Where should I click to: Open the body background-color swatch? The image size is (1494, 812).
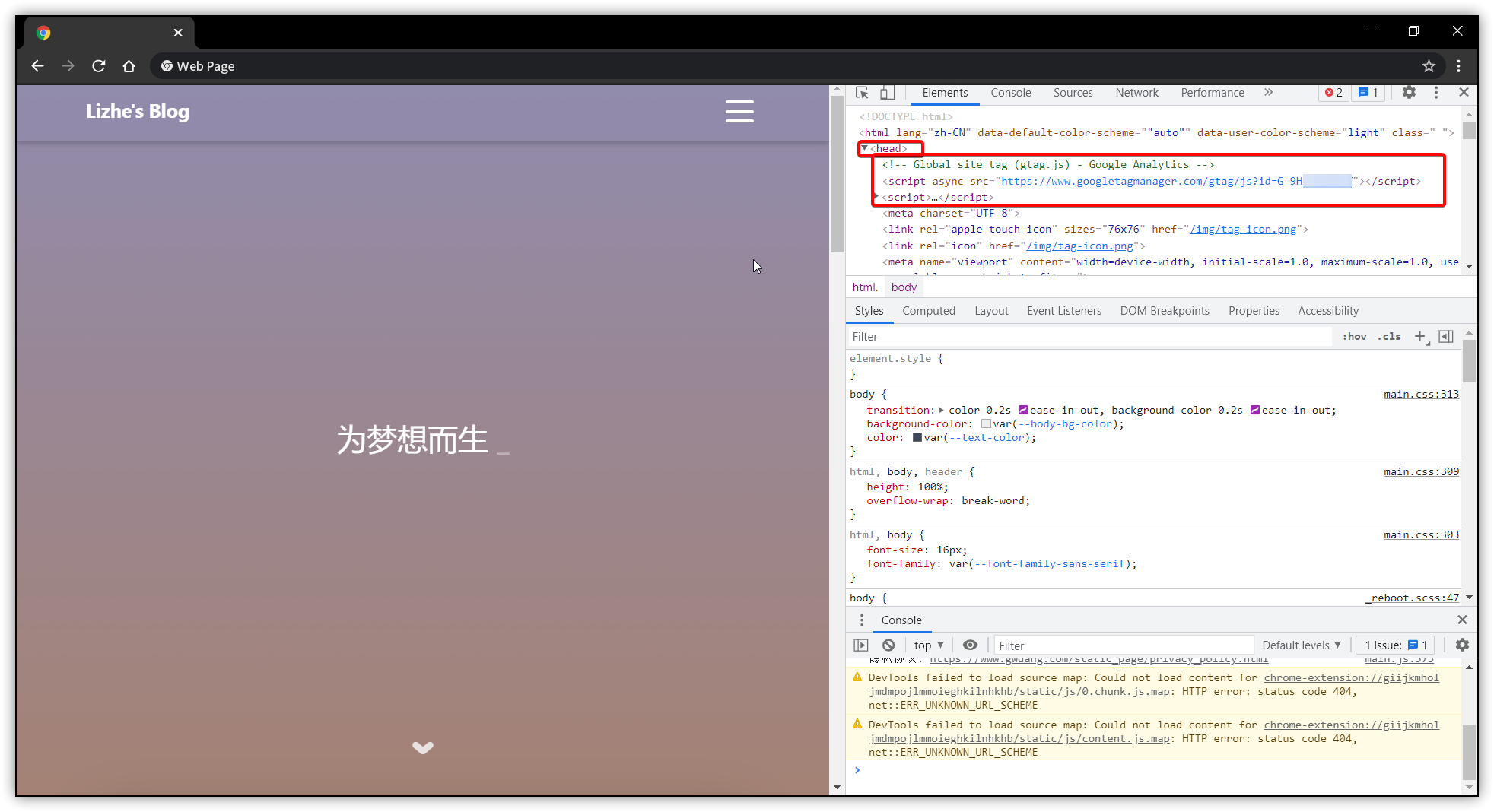point(986,424)
